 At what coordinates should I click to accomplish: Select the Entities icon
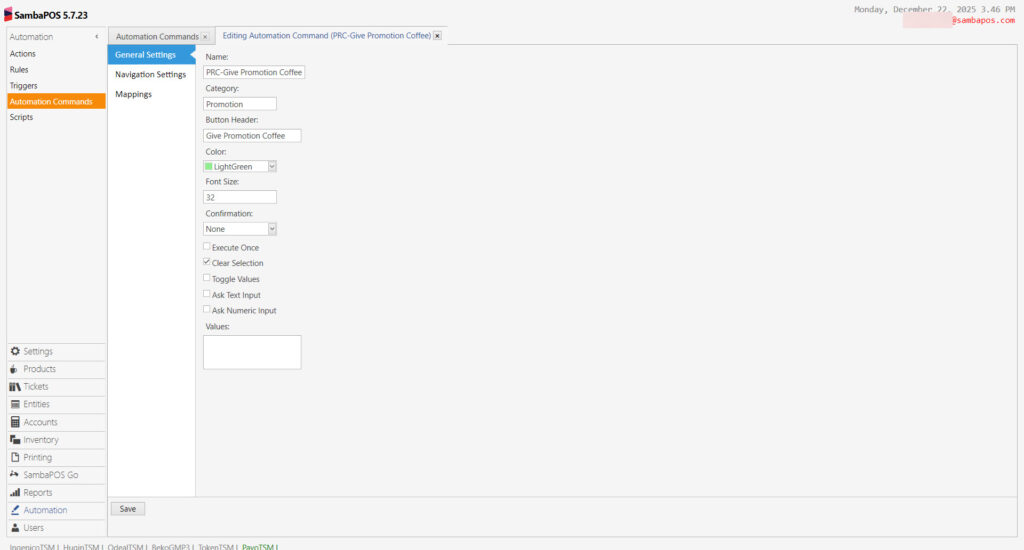pyautogui.click(x=15, y=405)
